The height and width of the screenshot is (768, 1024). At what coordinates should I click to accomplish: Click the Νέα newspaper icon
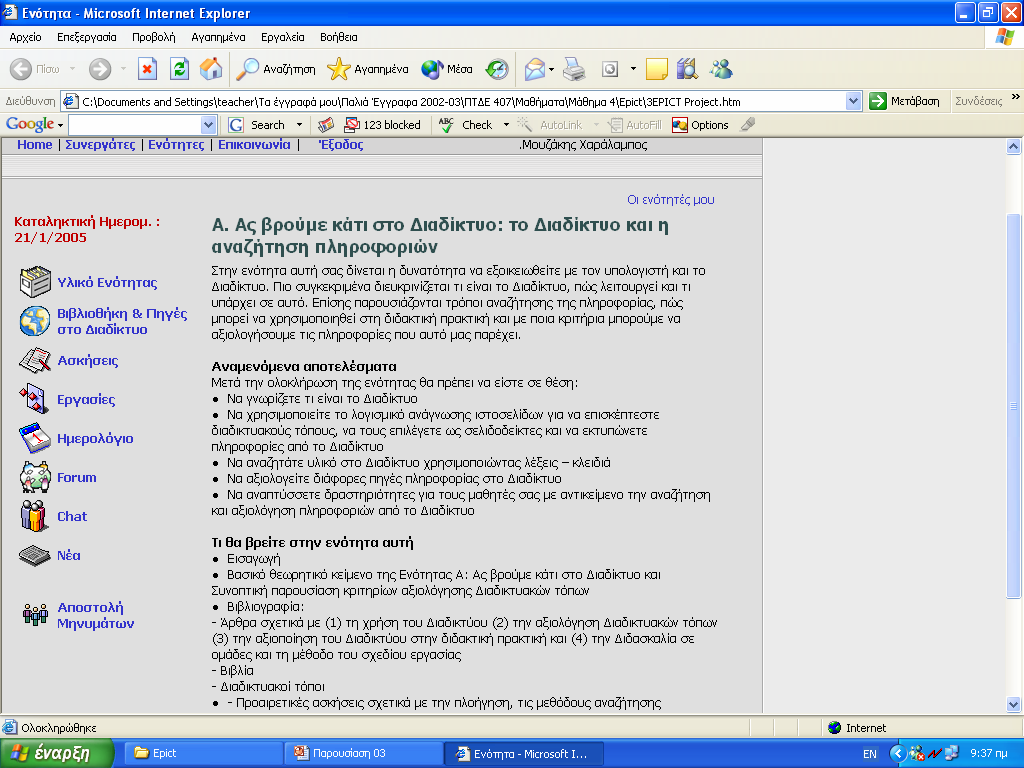(35, 555)
